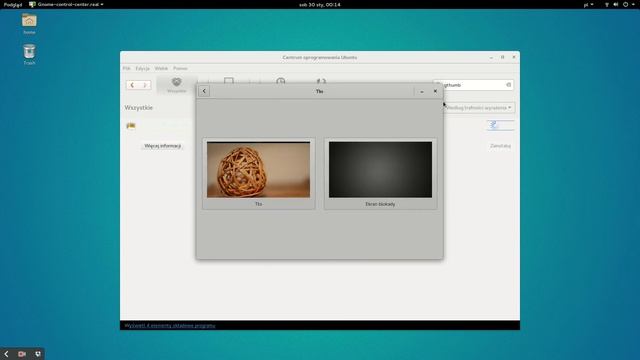Click the Więcej informacji button

point(162,146)
